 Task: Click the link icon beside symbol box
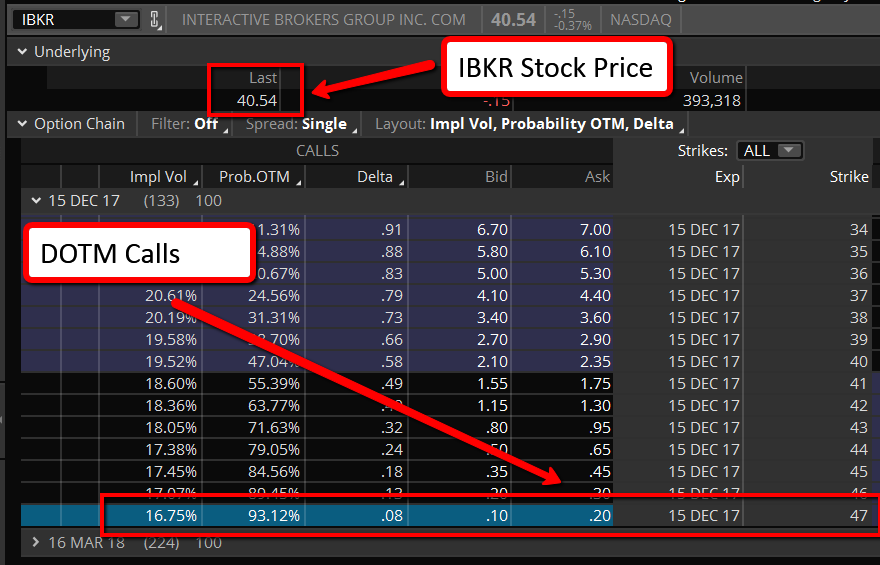pyautogui.click(x=155, y=20)
